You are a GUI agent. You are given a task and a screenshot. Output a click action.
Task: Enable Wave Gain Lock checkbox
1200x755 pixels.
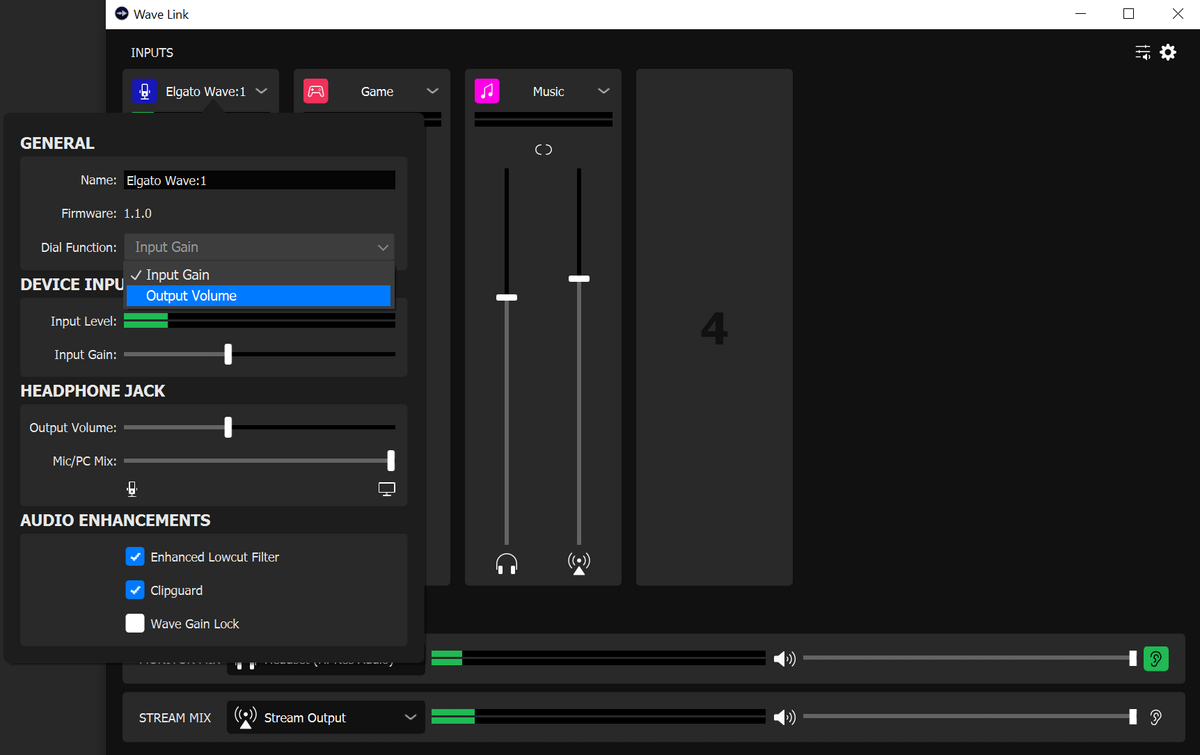135,623
